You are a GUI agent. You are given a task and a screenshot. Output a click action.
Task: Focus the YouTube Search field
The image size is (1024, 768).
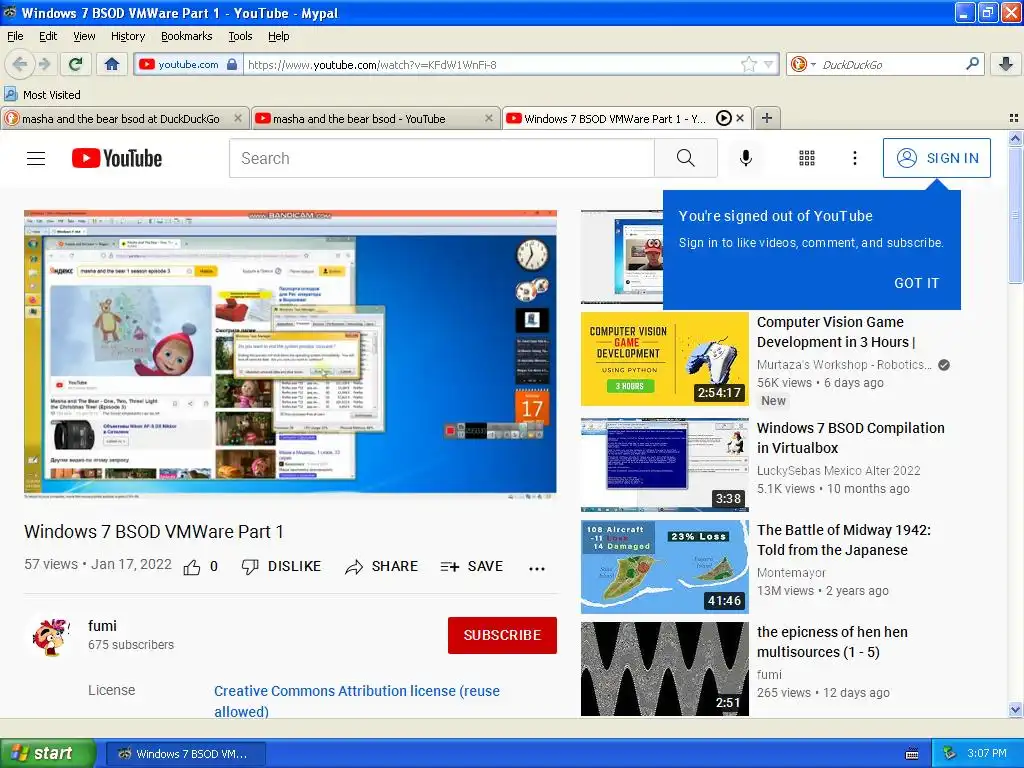coord(441,158)
